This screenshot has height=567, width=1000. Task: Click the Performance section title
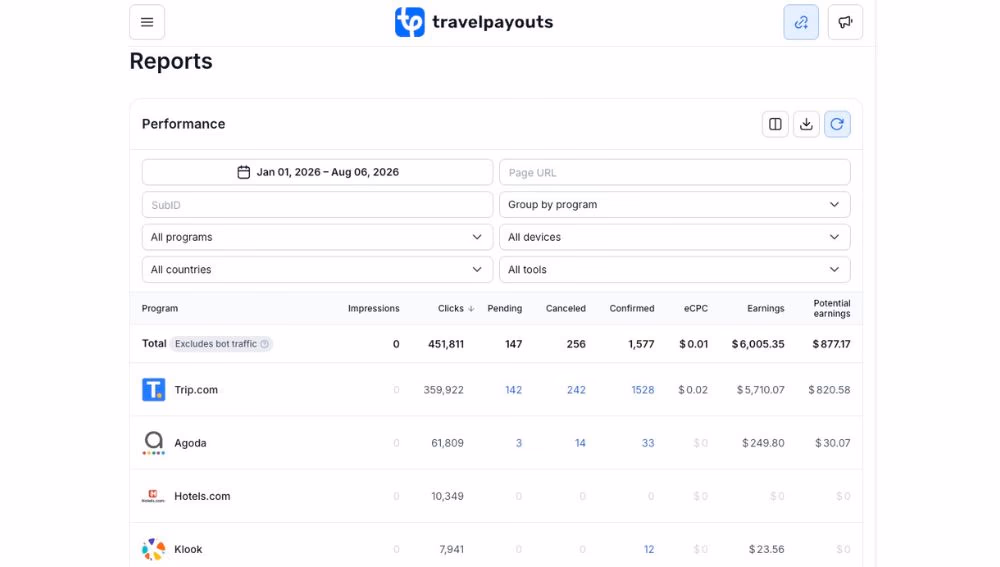click(184, 124)
